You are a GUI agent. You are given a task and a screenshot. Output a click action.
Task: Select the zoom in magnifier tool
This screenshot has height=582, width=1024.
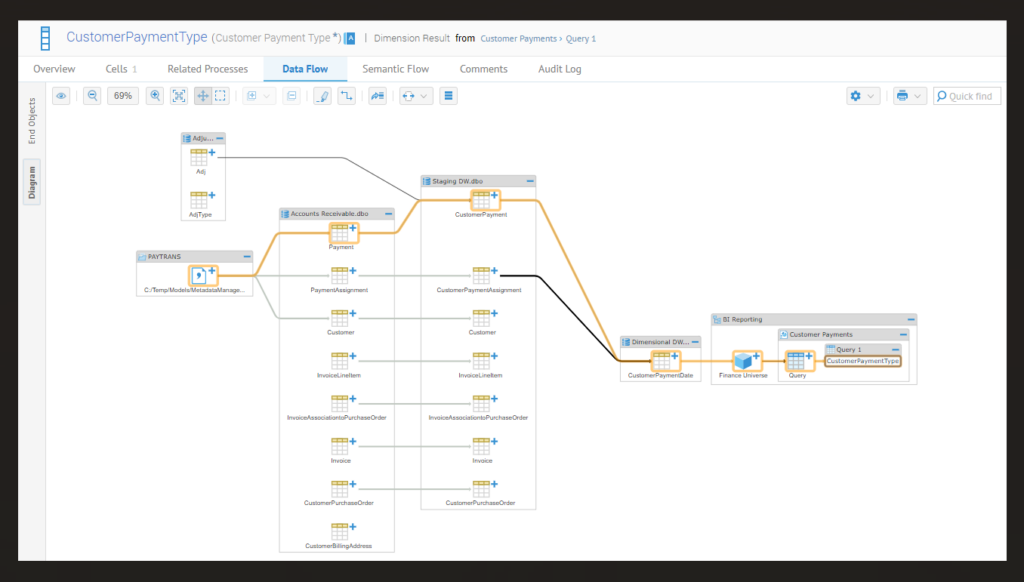click(154, 95)
